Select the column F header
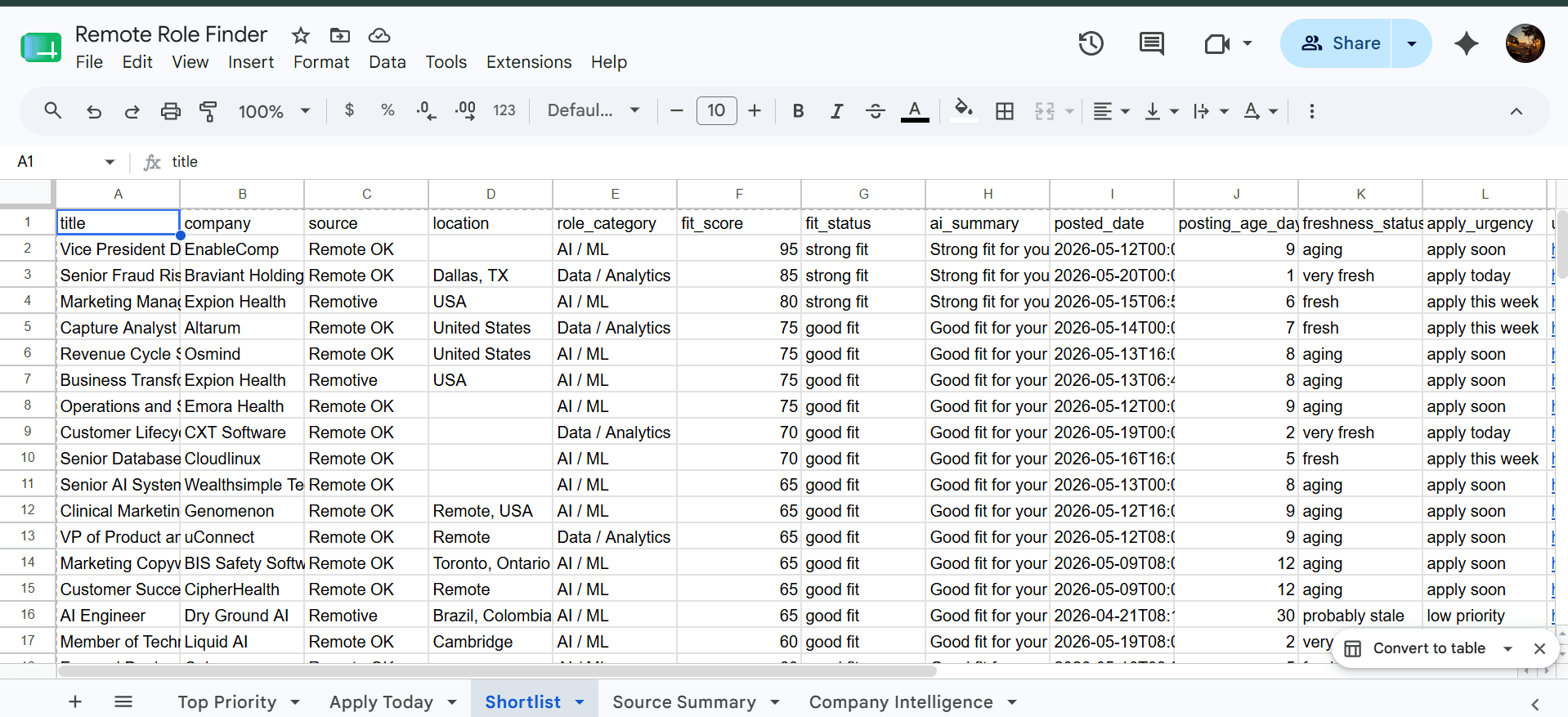The height and width of the screenshot is (717, 1568). pos(739,194)
